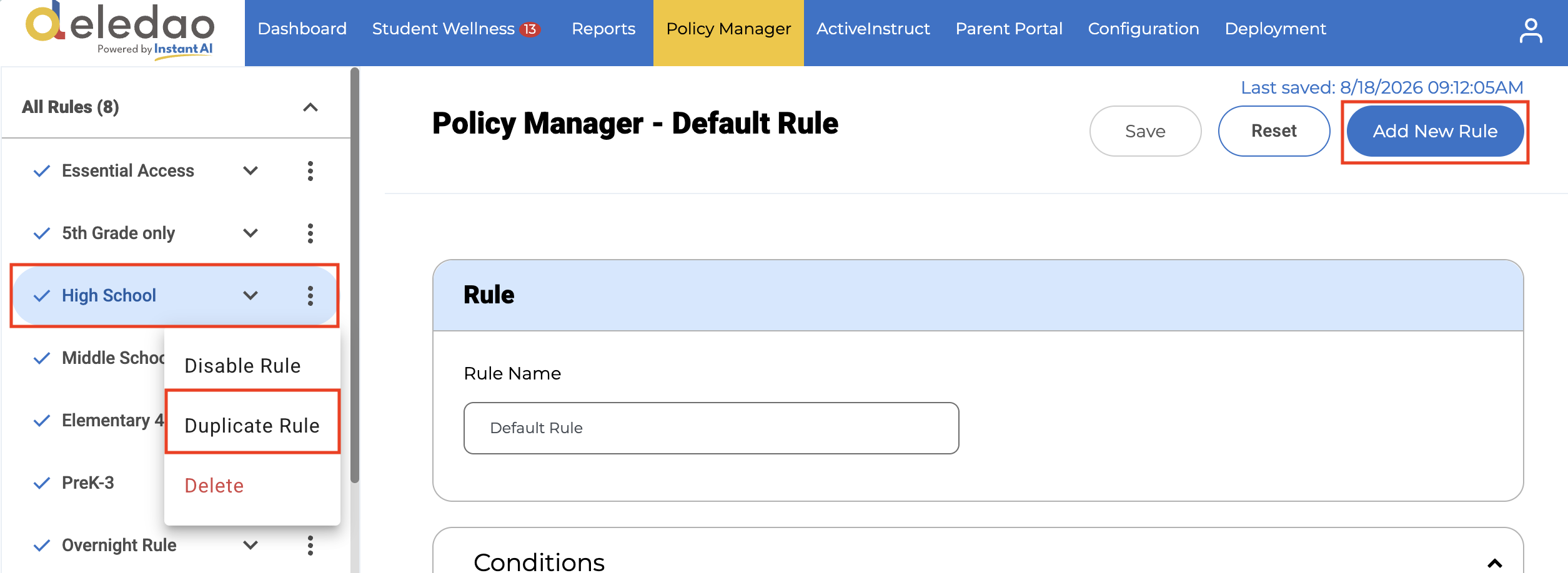Select the Essential Access rule
Viewport: 1568px width, 573px height.
point(128,170)
